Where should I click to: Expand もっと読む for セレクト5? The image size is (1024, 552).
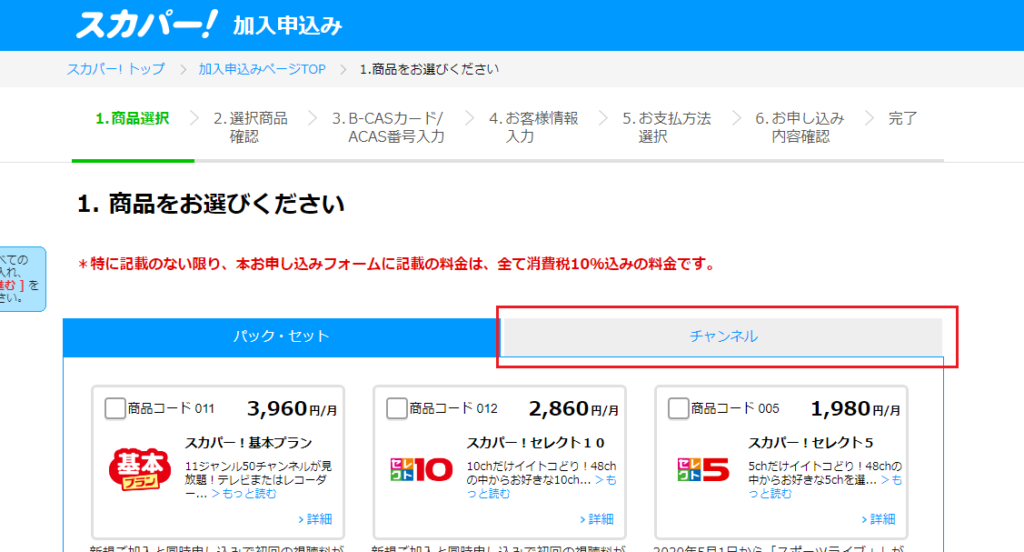coord(825,487)
